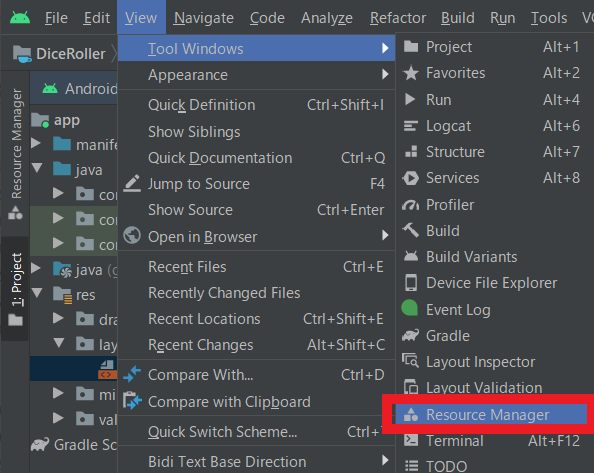
Task: Open the Project tool window entry
Action: click(494, 47)
